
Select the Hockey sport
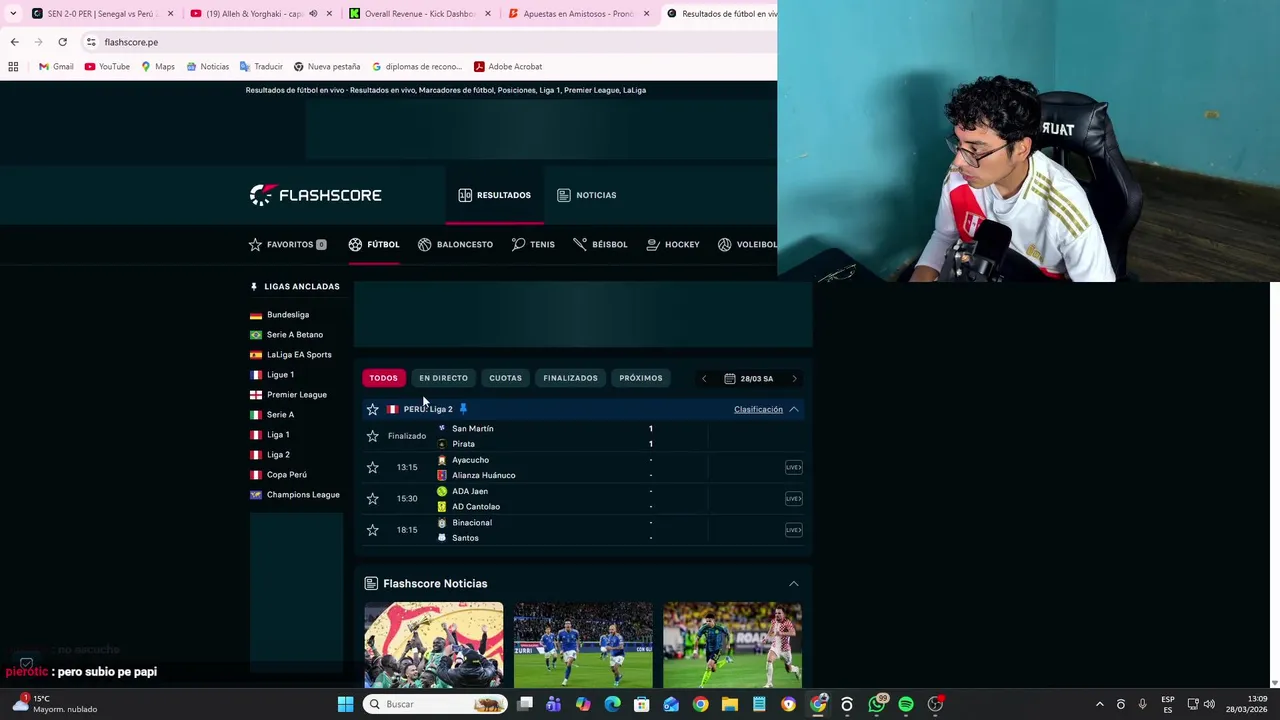(x=673, y=244)
